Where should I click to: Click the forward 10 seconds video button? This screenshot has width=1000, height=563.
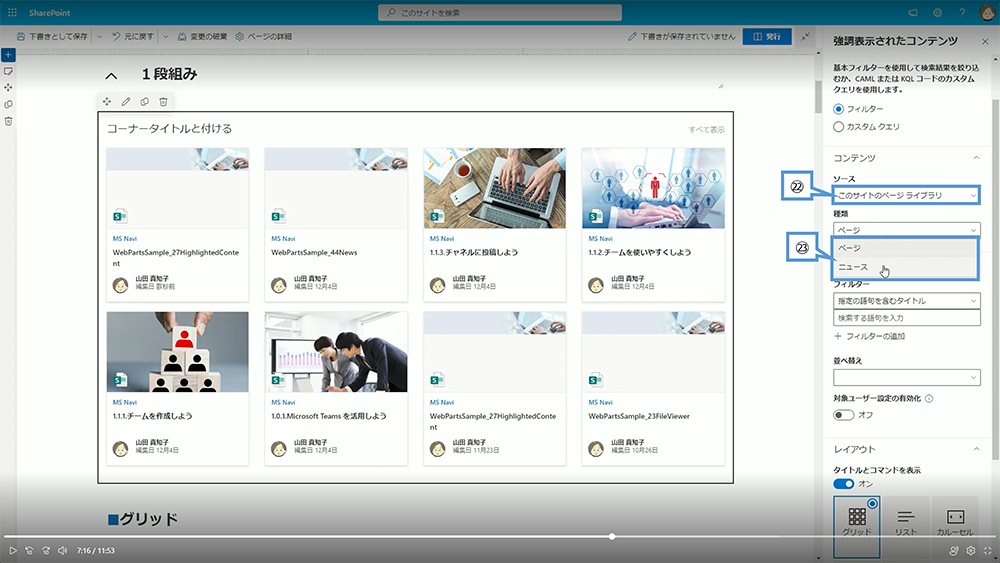tap(46, 550)
